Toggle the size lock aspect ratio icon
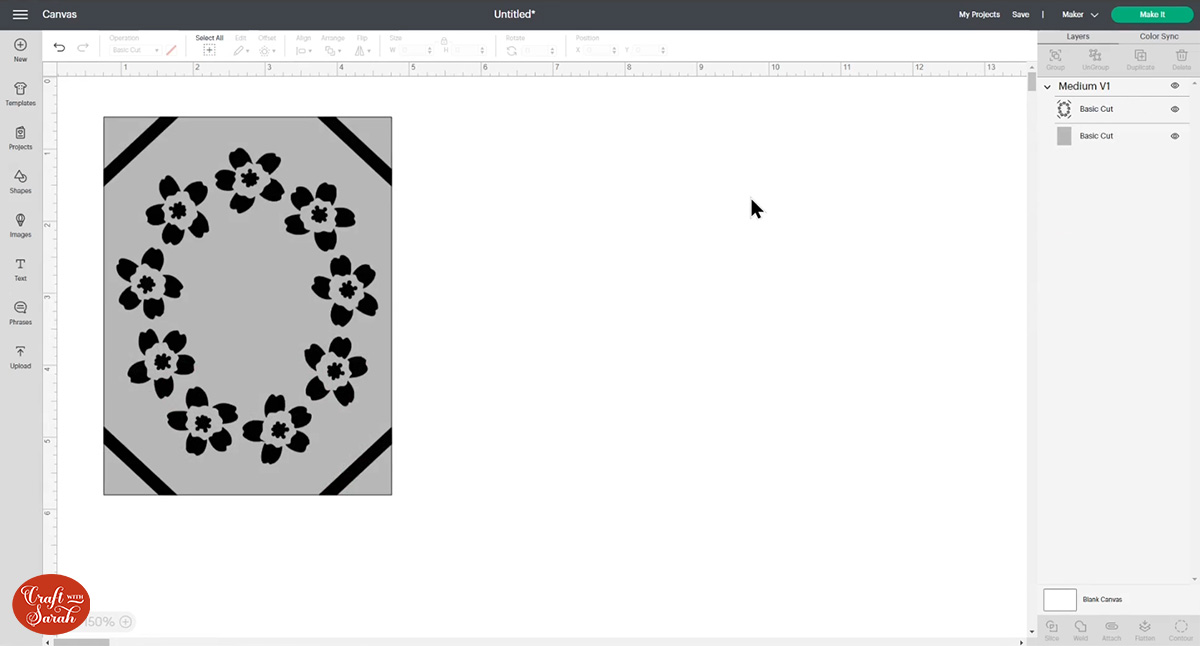This screenshot has height=646, width=1200. click(x=444, y=41)
